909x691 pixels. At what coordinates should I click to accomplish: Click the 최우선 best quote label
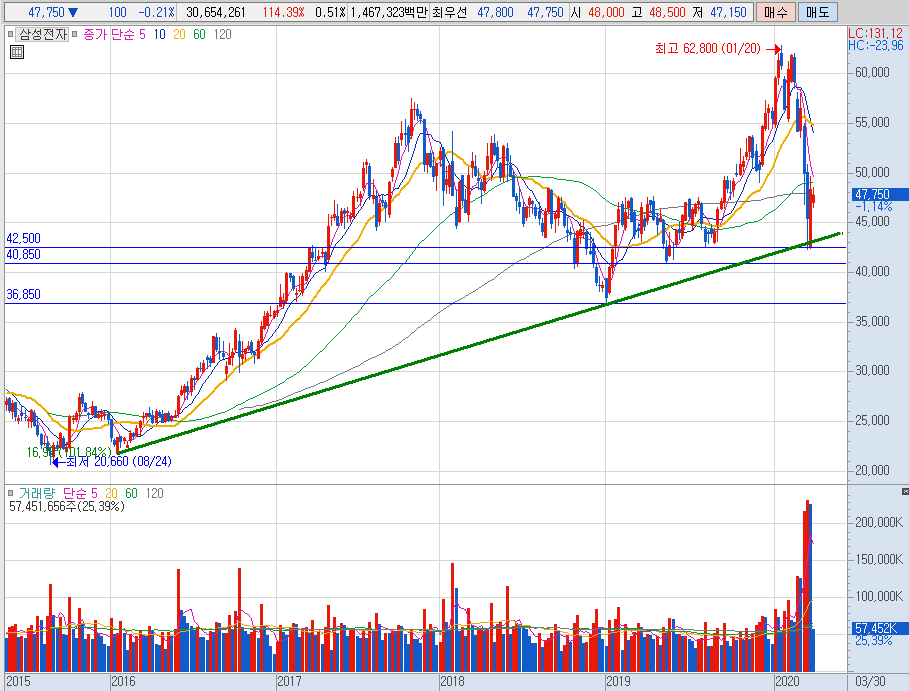coord(449,12)
